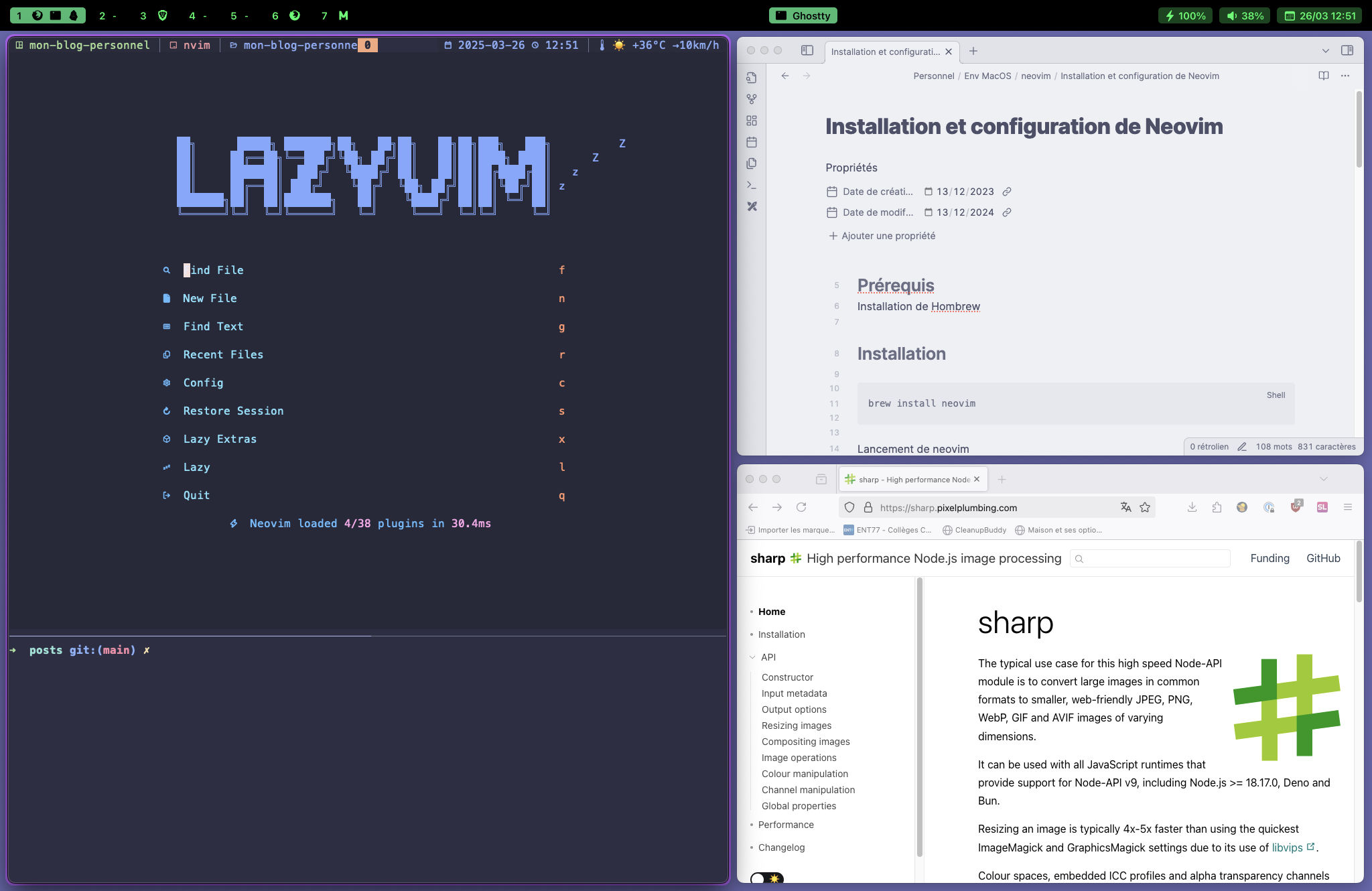This screenshot has width=1372, height=891.
Task: Open Changelog in sharp sidebar
Action: pos(781,847)
